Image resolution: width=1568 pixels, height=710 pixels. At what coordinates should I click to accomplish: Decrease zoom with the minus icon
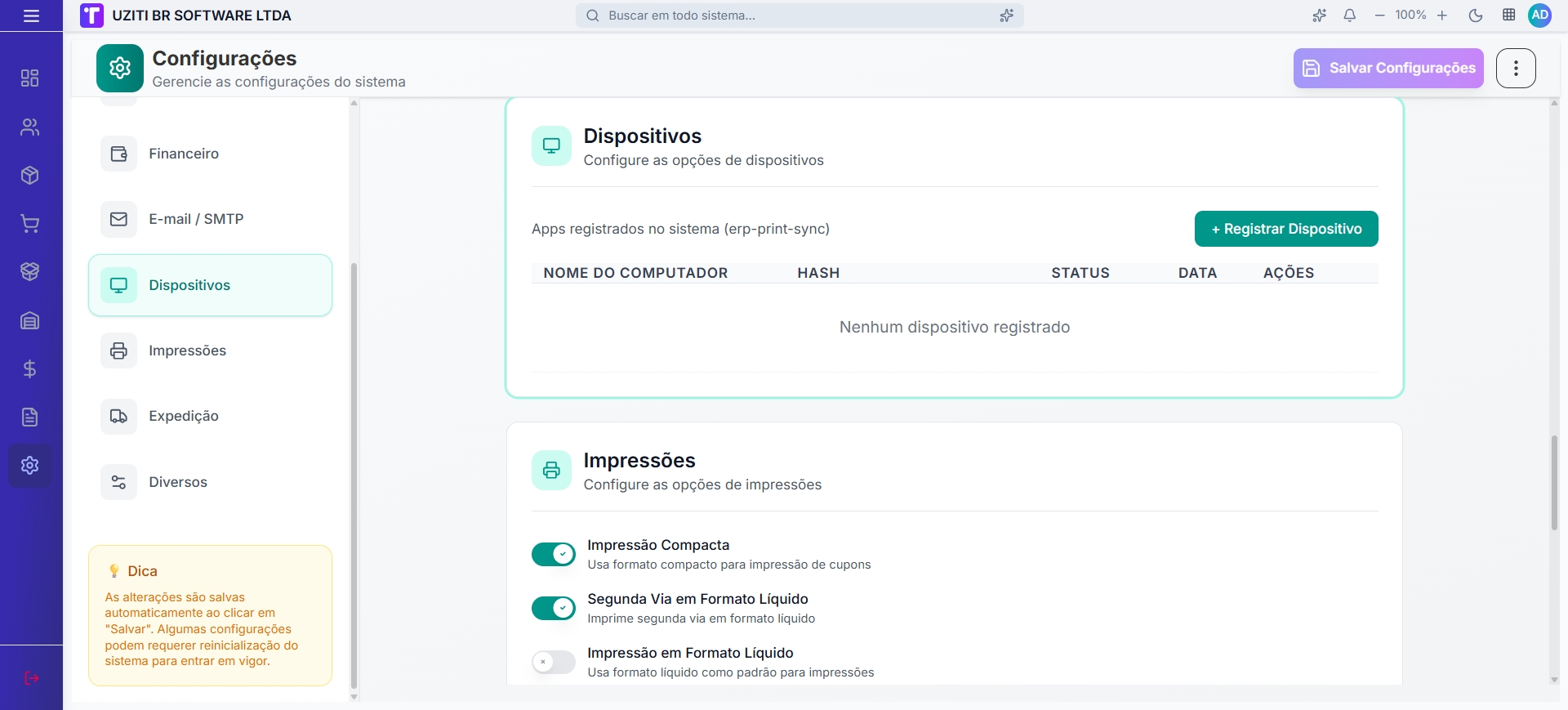click(x=1380, y=16)
